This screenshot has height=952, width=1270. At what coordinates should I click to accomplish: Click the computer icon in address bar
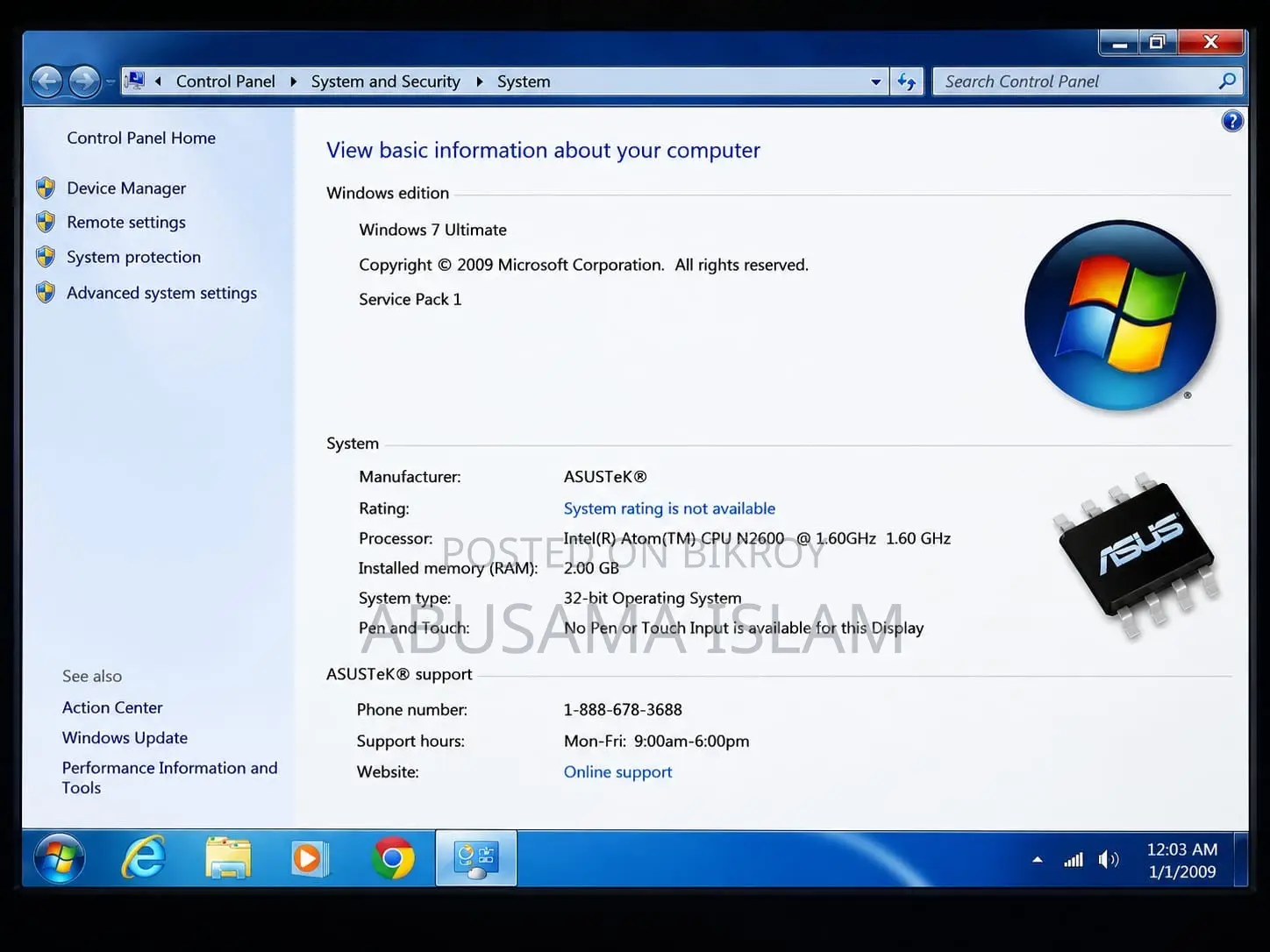tap(135, 81)
